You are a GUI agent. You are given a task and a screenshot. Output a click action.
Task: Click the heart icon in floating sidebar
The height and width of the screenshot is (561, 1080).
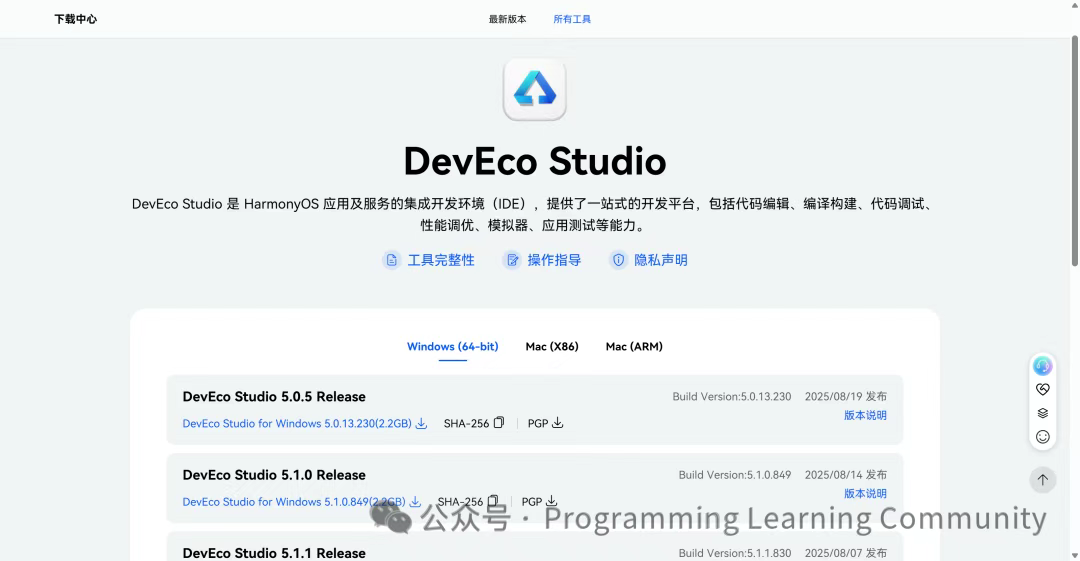(1043, 389)
